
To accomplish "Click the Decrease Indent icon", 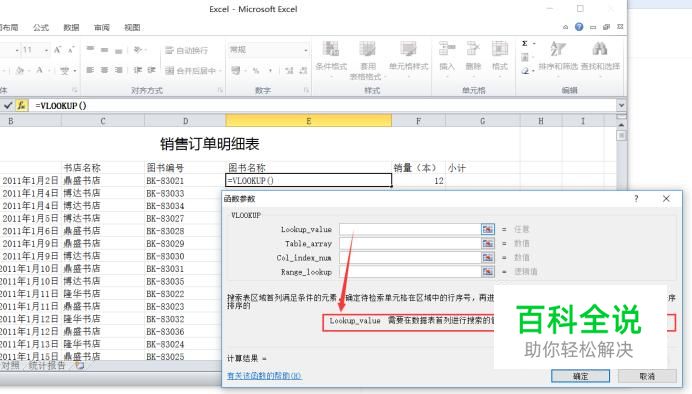I will pyautogui.click(x=138, y=70).
